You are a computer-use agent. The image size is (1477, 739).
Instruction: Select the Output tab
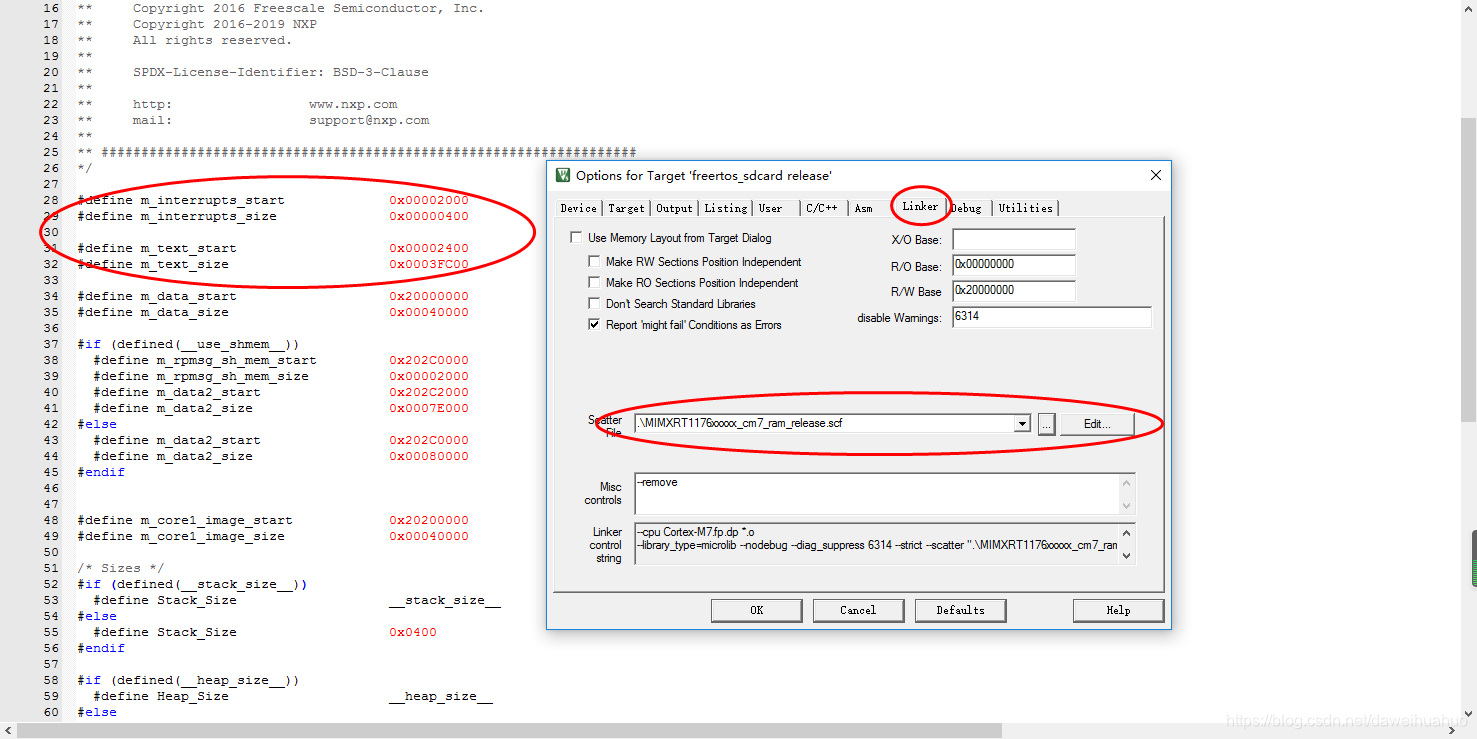click(674, 208)
